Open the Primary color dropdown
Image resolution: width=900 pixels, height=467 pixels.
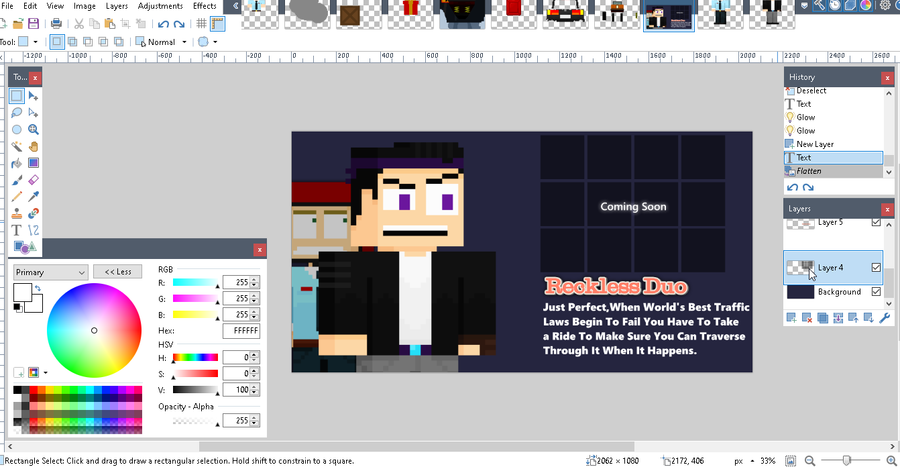coord(51,272)
